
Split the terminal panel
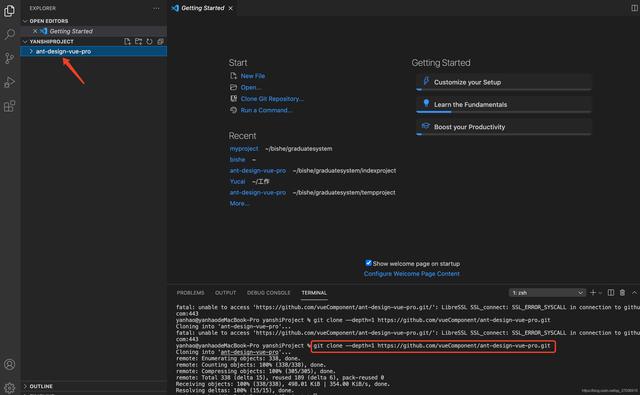coord(611,293)
